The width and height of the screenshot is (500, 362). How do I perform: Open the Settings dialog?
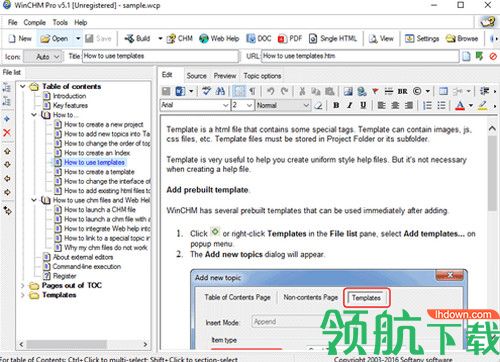422,39
